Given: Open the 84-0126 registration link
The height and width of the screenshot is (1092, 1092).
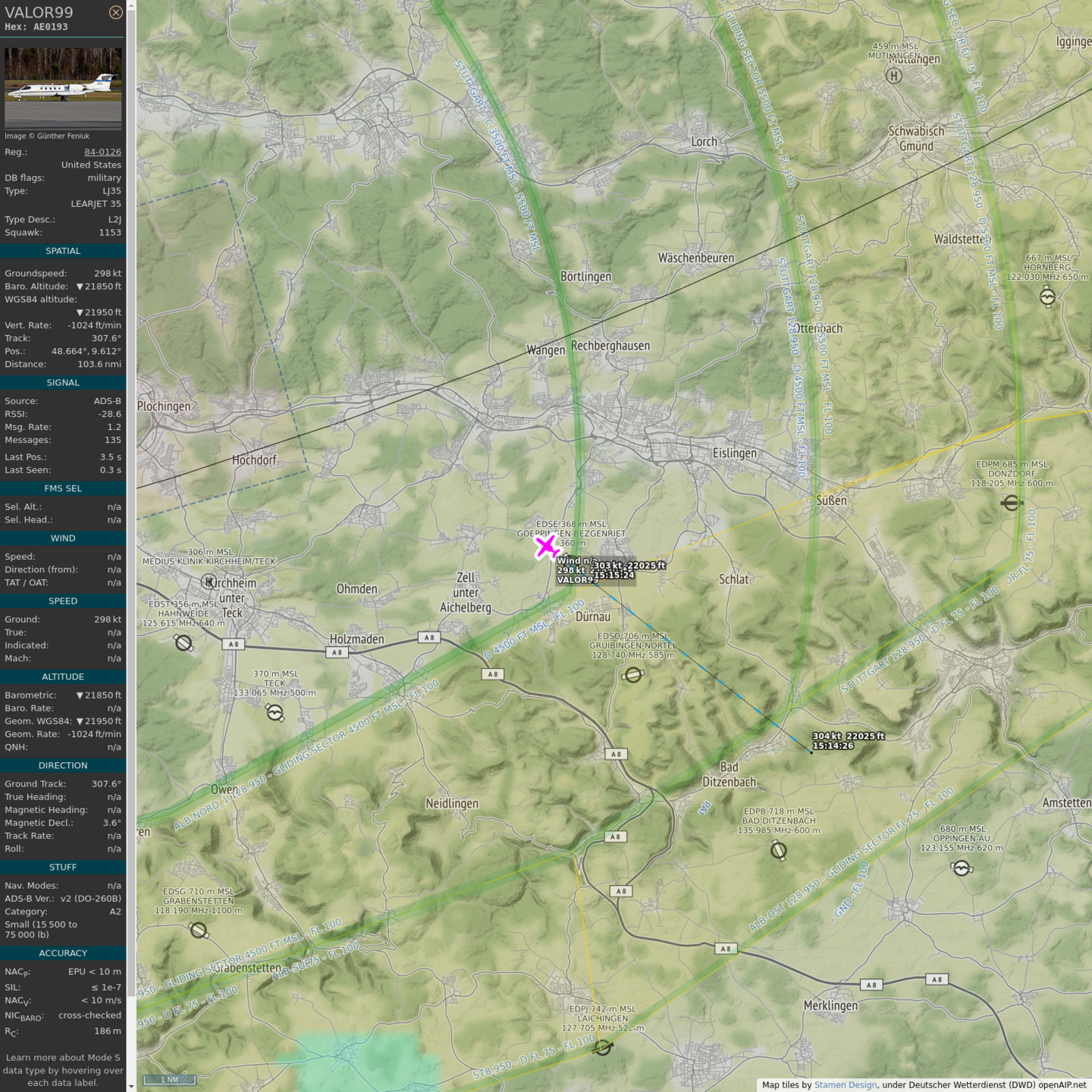Looking at the screenshot, I should tap(102, 152).
